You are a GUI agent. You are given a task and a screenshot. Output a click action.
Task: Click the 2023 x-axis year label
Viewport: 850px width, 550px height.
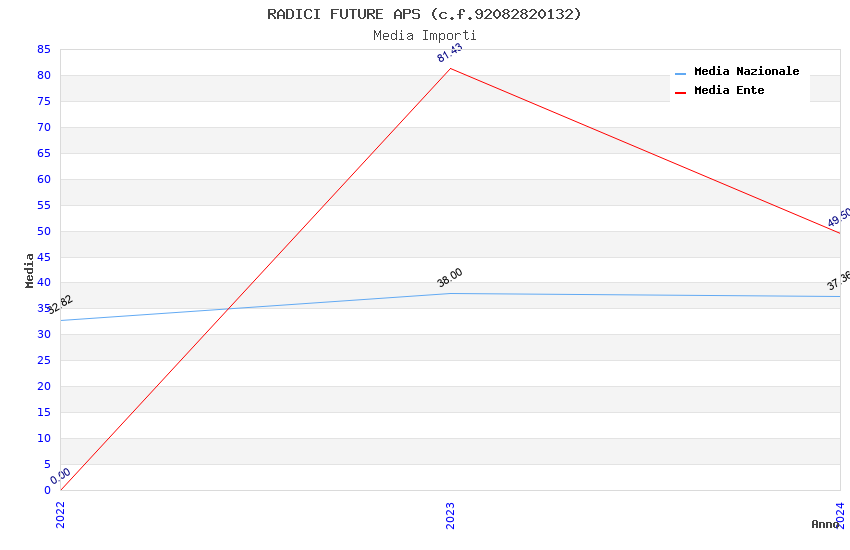click(450, 514)
